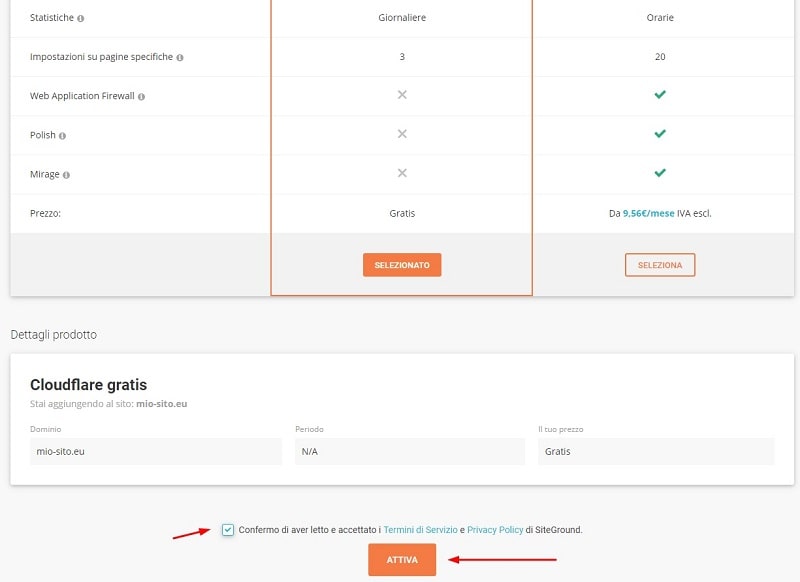
Task: Select green checkmark in Web Application Firewall row
Action: tap(660, 94)
